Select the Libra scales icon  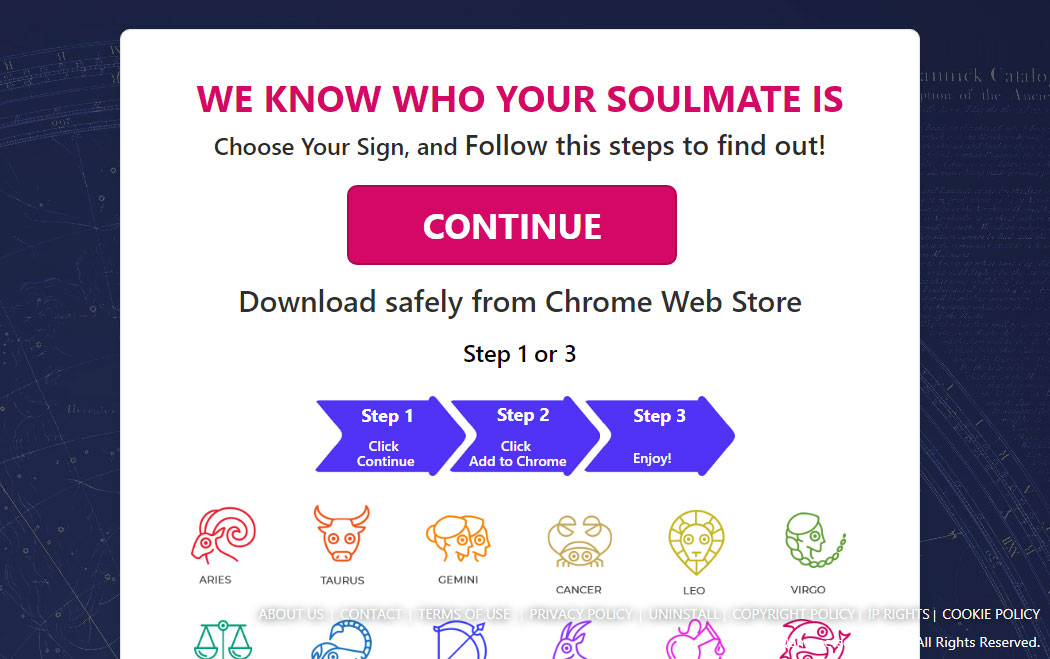[x=222, y=640]
